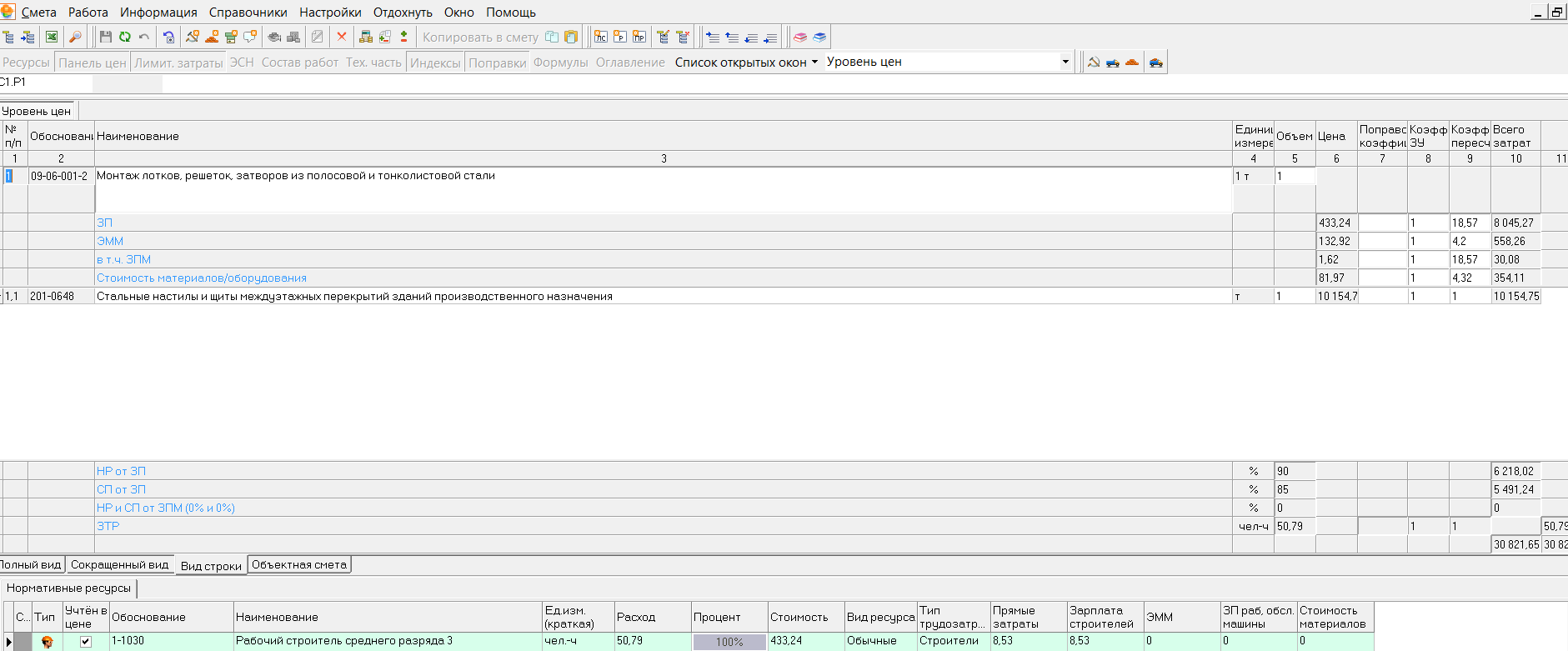1568x651 pixels.
Task: Click the Excel export icon
Action: pyautogui.click(x=52, y=37)
